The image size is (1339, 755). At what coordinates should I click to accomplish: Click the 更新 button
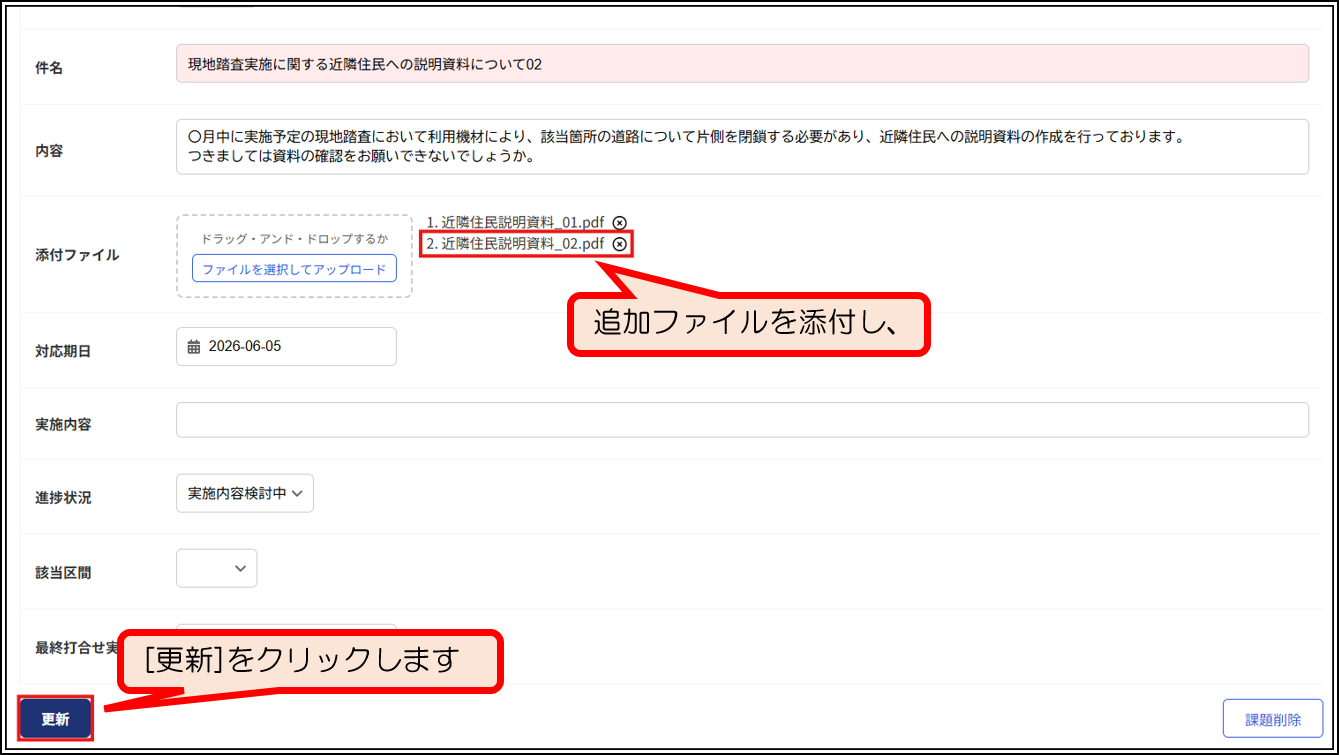click(x=55, y=719)
